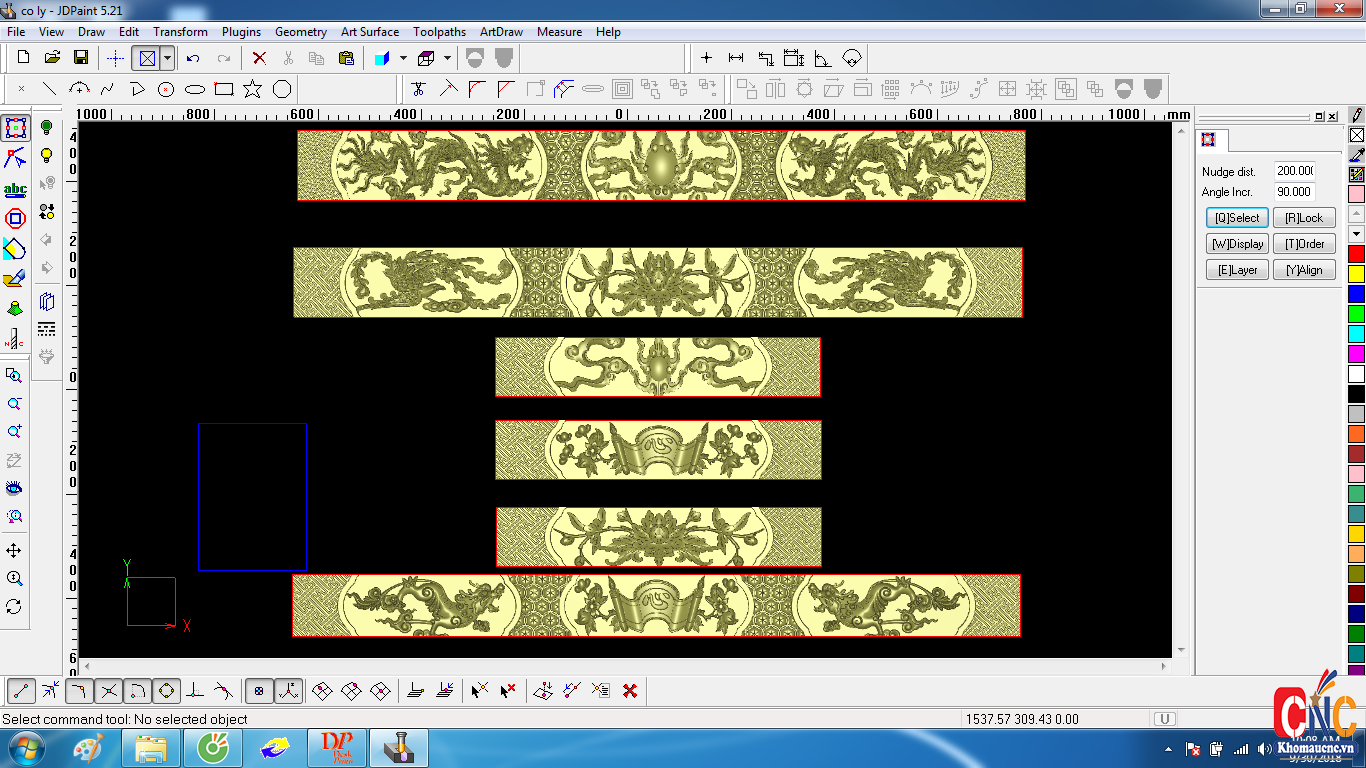Select the star shape drawing tool
Screen dimensions: 1366x768
click(x=252, y=89)
